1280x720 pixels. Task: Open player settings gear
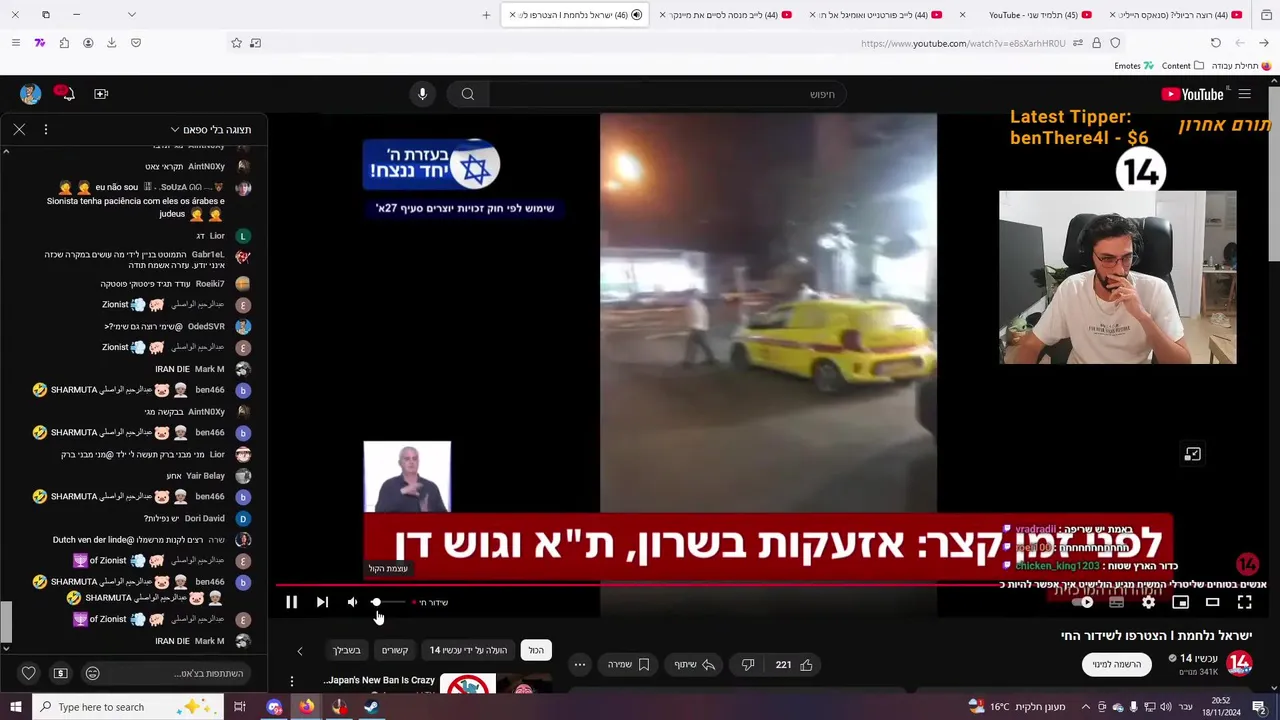[1148, 602]
